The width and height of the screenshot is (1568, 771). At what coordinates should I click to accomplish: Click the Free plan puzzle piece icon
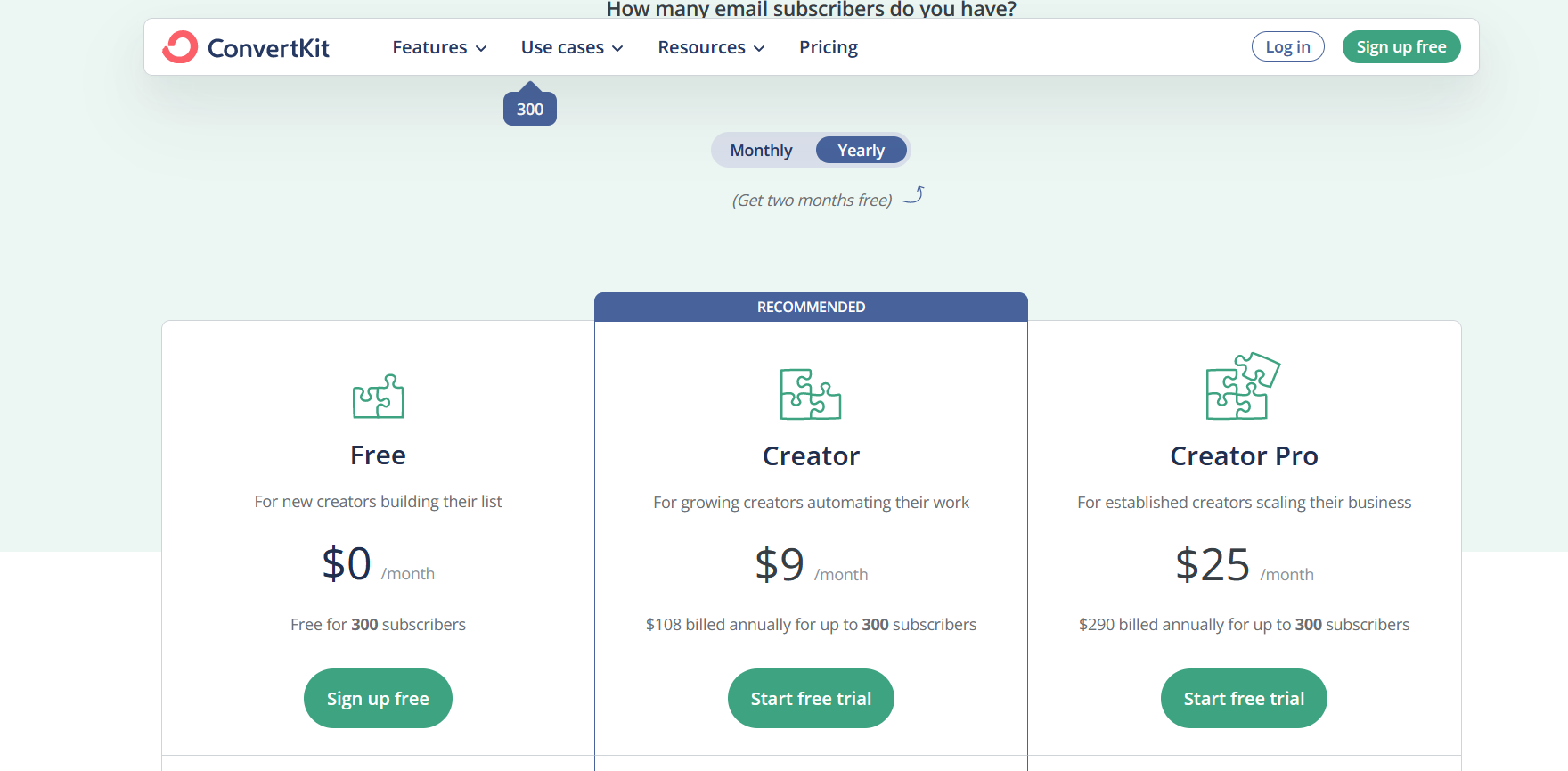coord(378,396)
